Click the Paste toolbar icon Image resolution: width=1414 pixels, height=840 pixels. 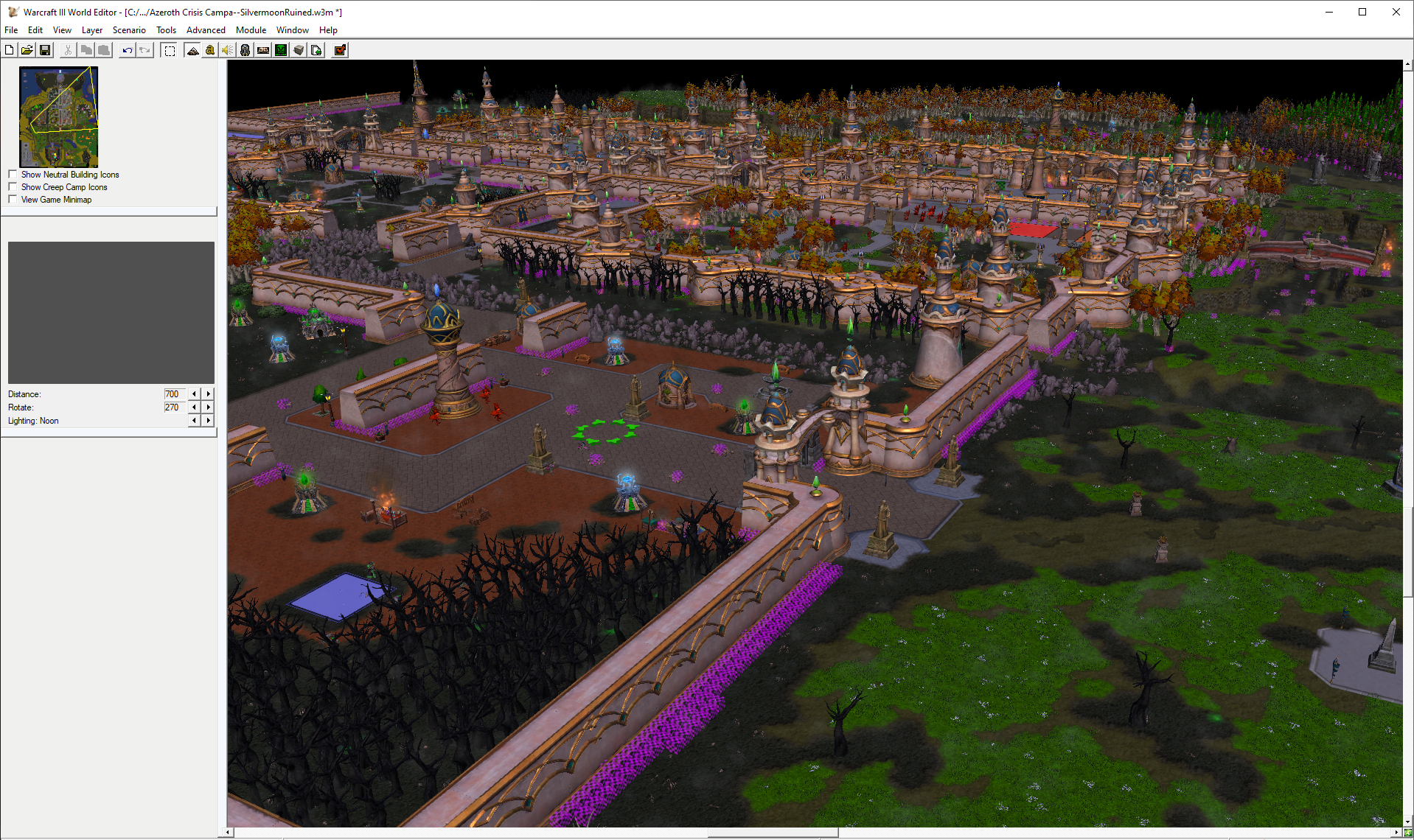point(104,50)
